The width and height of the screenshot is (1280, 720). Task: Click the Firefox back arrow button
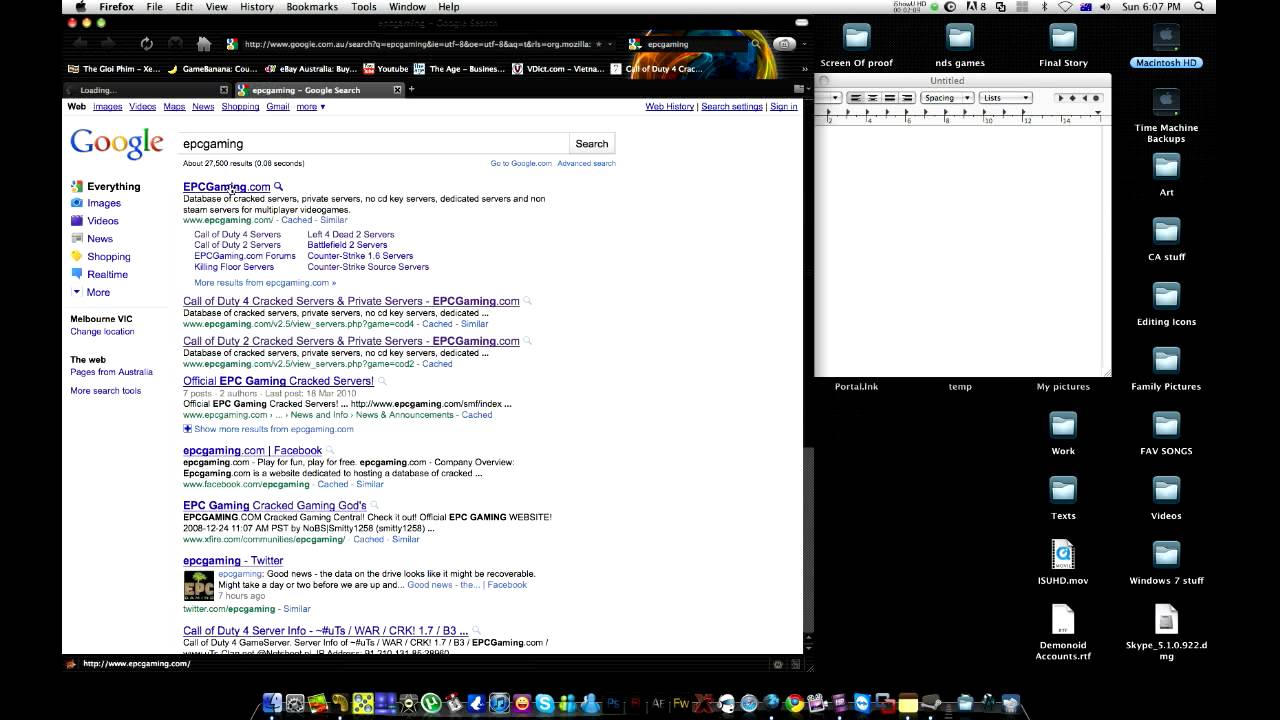point(80,44)
